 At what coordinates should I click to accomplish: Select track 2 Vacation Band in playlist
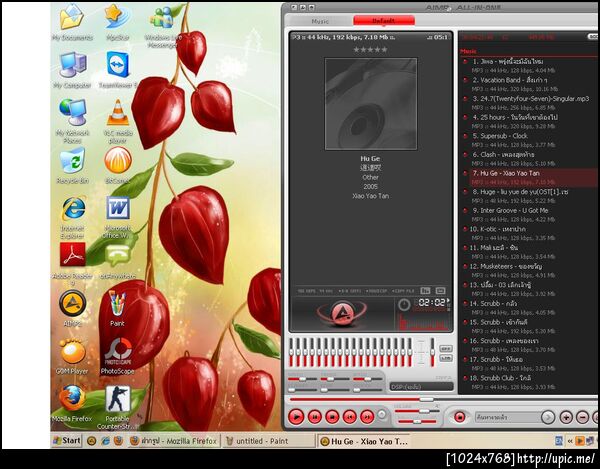click(530, 84)
